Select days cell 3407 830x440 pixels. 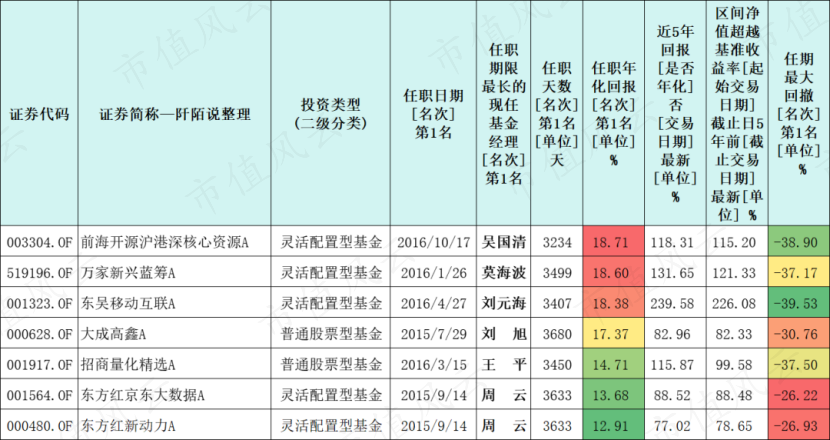pos(557,303)
